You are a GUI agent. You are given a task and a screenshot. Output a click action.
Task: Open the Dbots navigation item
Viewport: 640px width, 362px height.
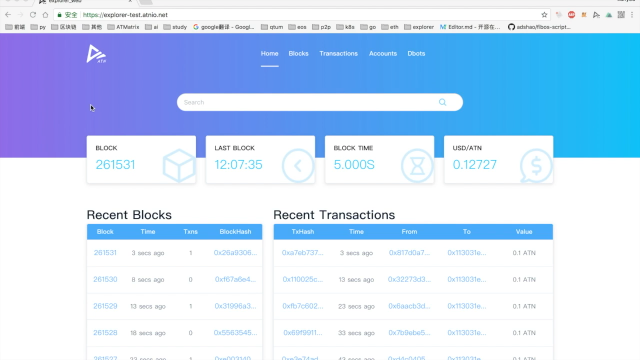(416, 53)
